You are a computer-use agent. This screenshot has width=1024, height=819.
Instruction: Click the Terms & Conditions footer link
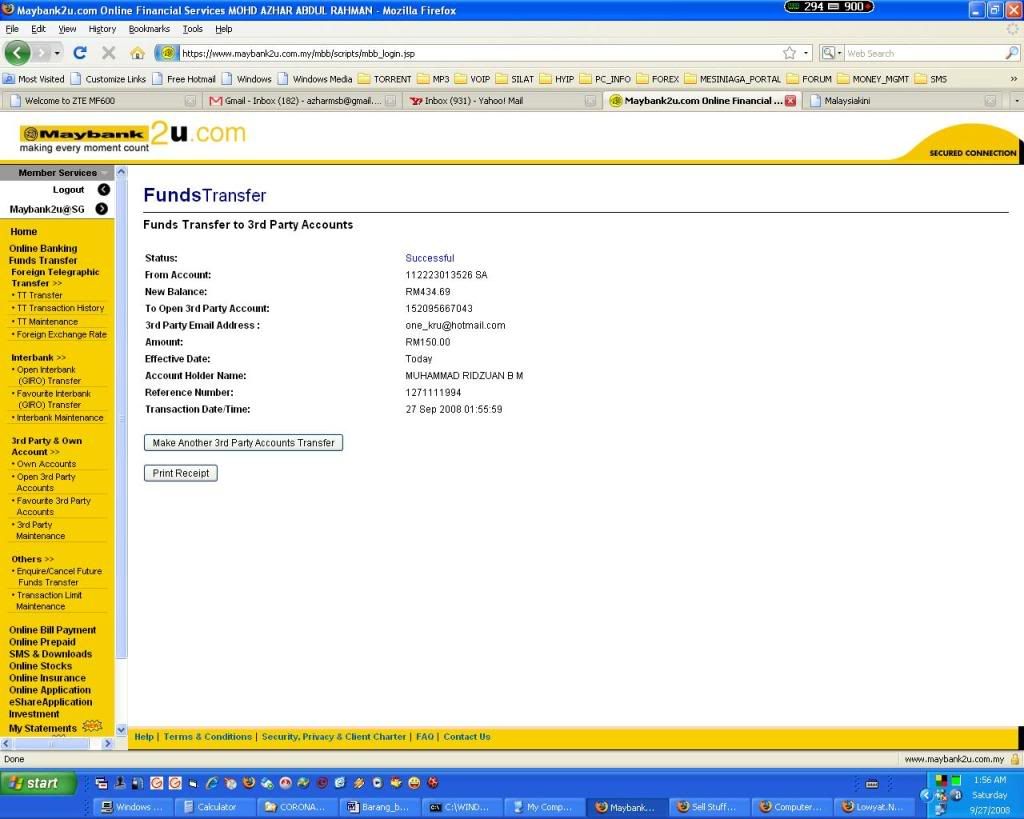207,737
